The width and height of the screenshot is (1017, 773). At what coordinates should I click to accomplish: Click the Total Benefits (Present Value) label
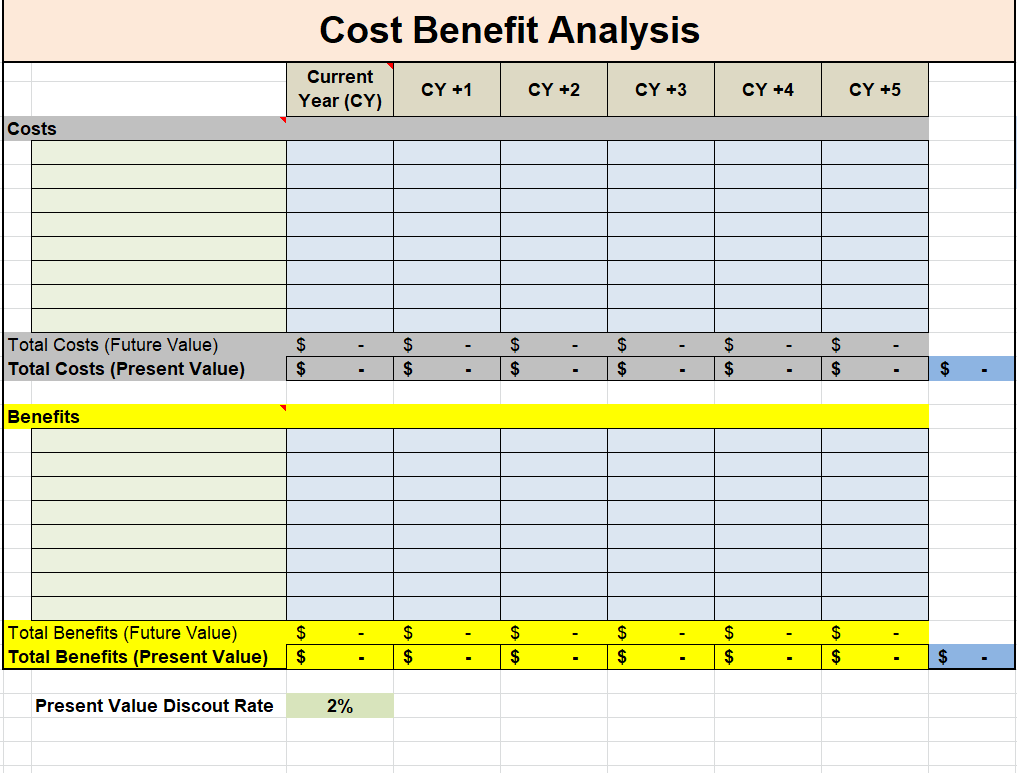(138, 657)
